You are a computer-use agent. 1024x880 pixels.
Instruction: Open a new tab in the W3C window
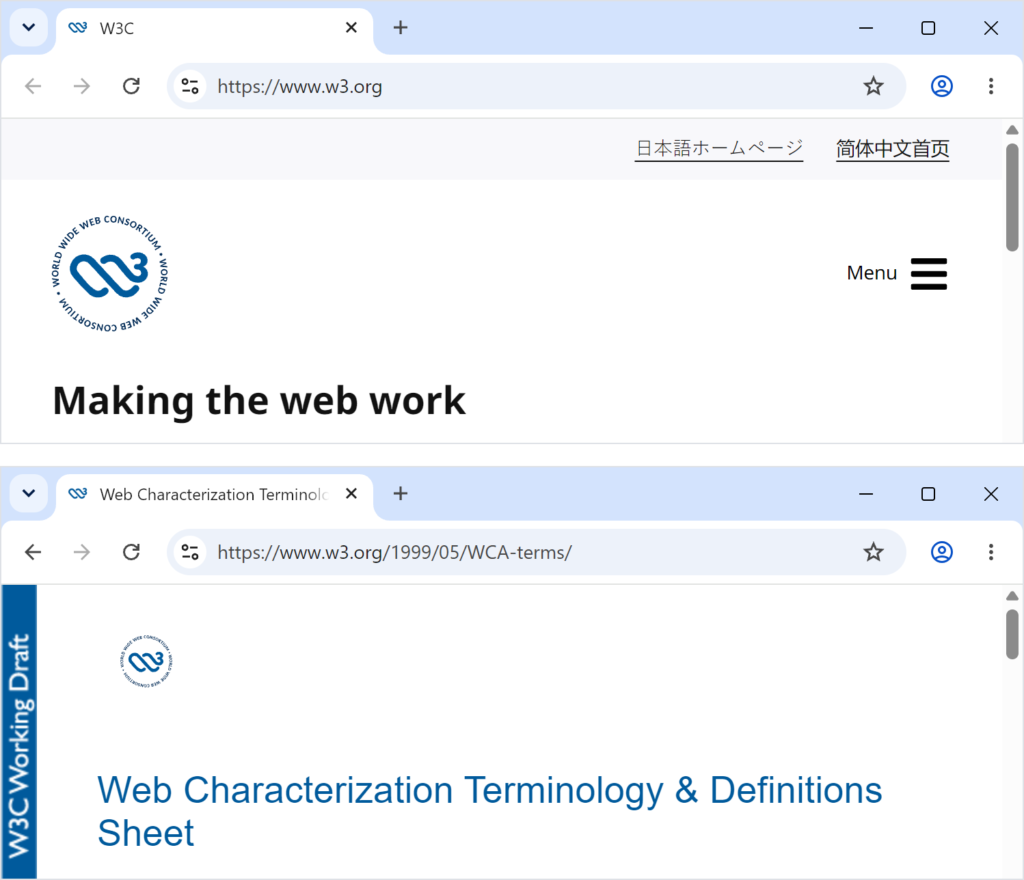point(400,27)
